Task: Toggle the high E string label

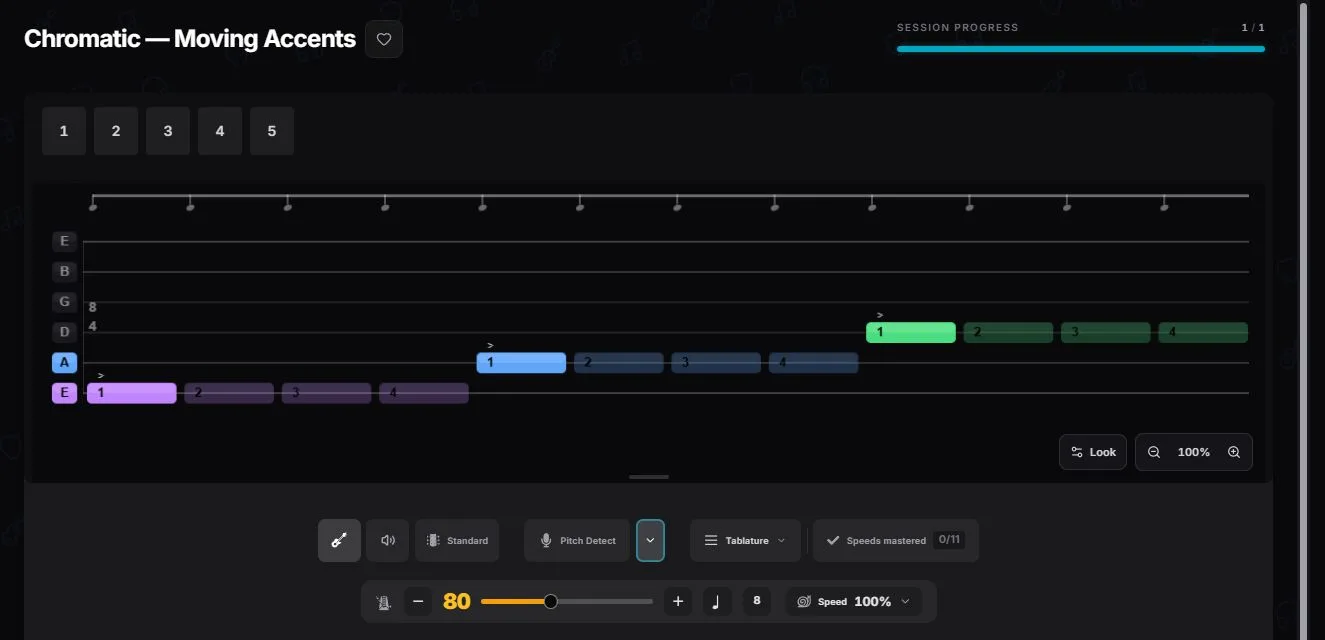Action: point(64,241)
